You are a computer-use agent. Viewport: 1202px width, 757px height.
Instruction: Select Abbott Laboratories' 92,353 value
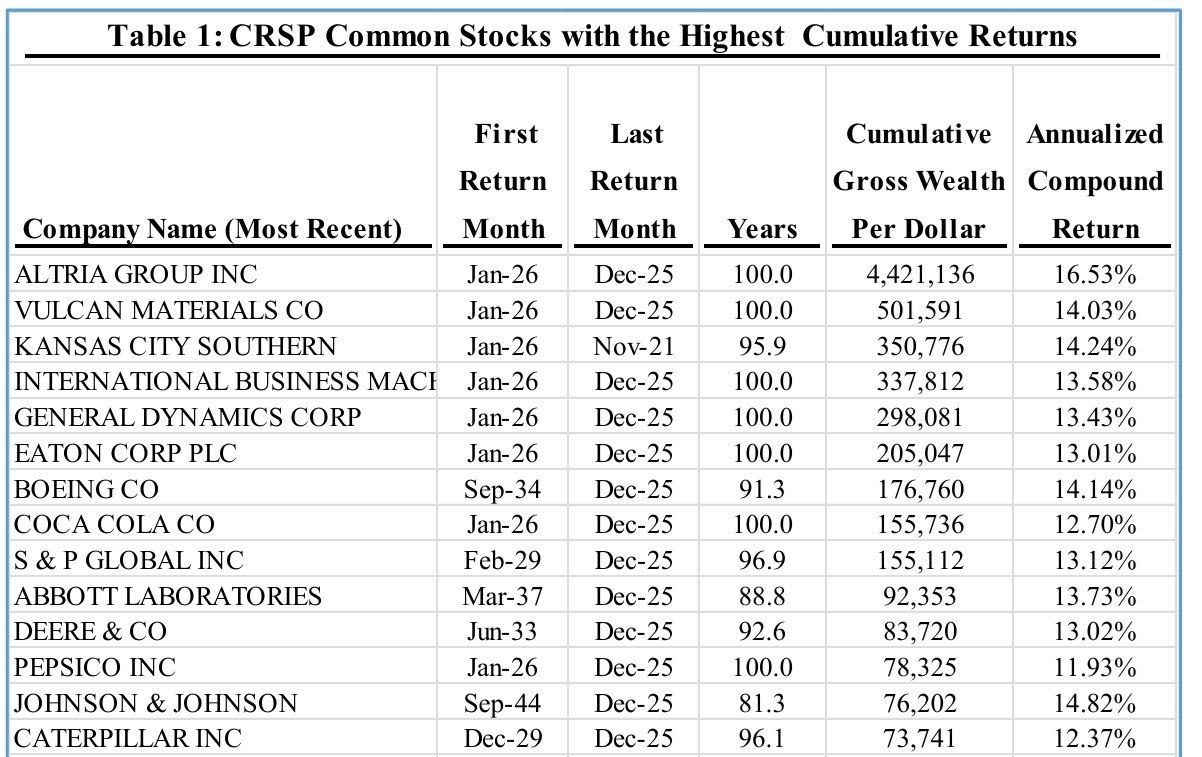pos(918,597)
